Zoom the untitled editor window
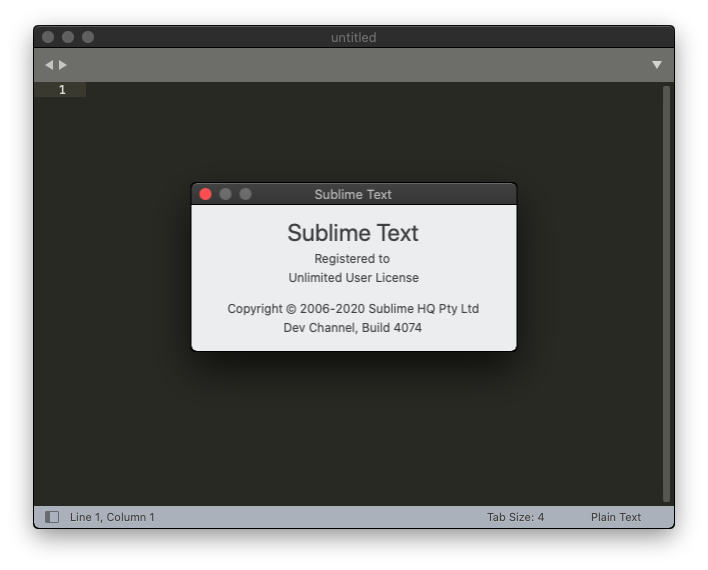The image size is (708, 570). pyautogui.click(x=88, y=37)
